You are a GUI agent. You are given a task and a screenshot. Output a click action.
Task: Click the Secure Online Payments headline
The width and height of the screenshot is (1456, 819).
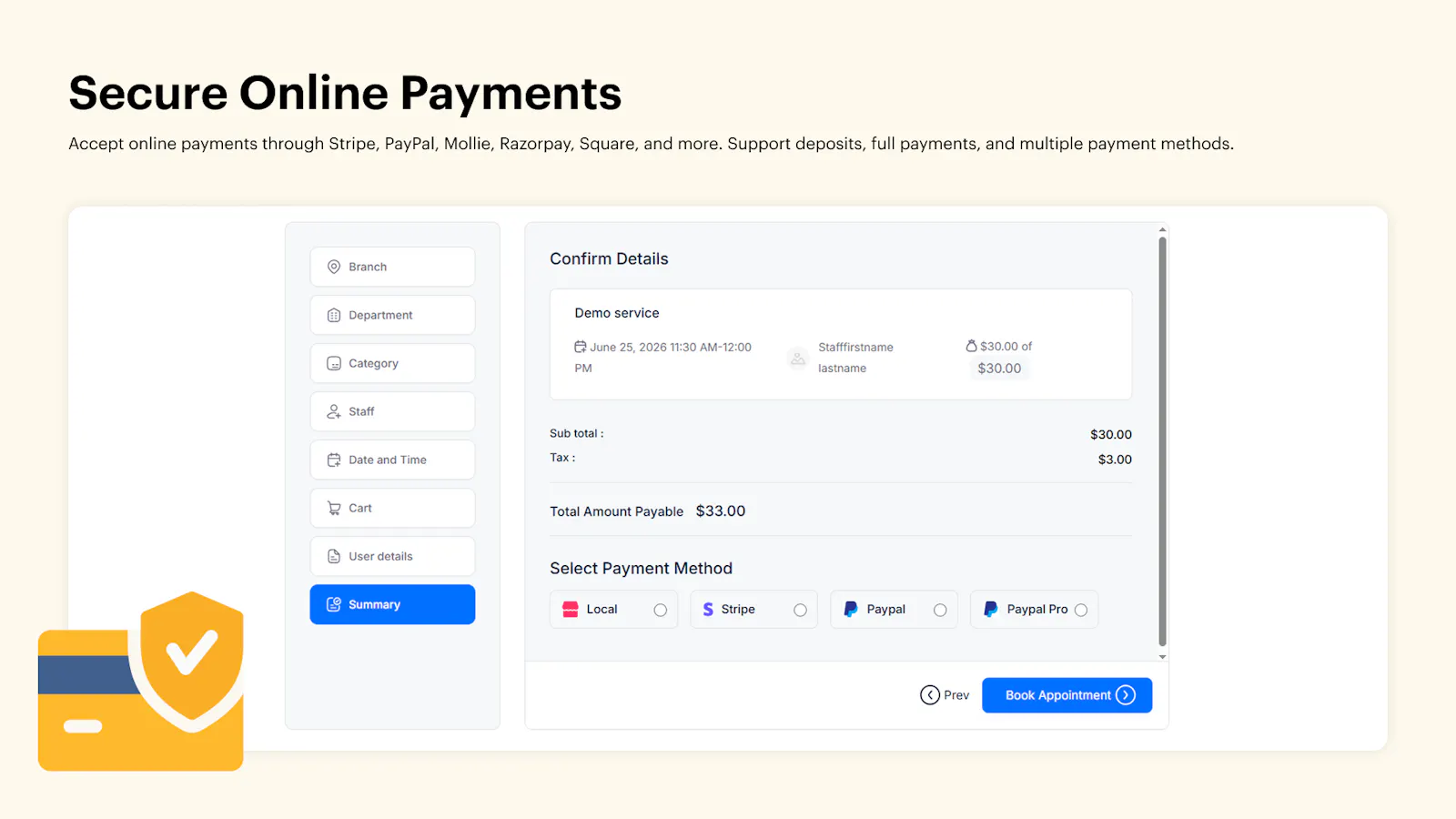point(345,93)
